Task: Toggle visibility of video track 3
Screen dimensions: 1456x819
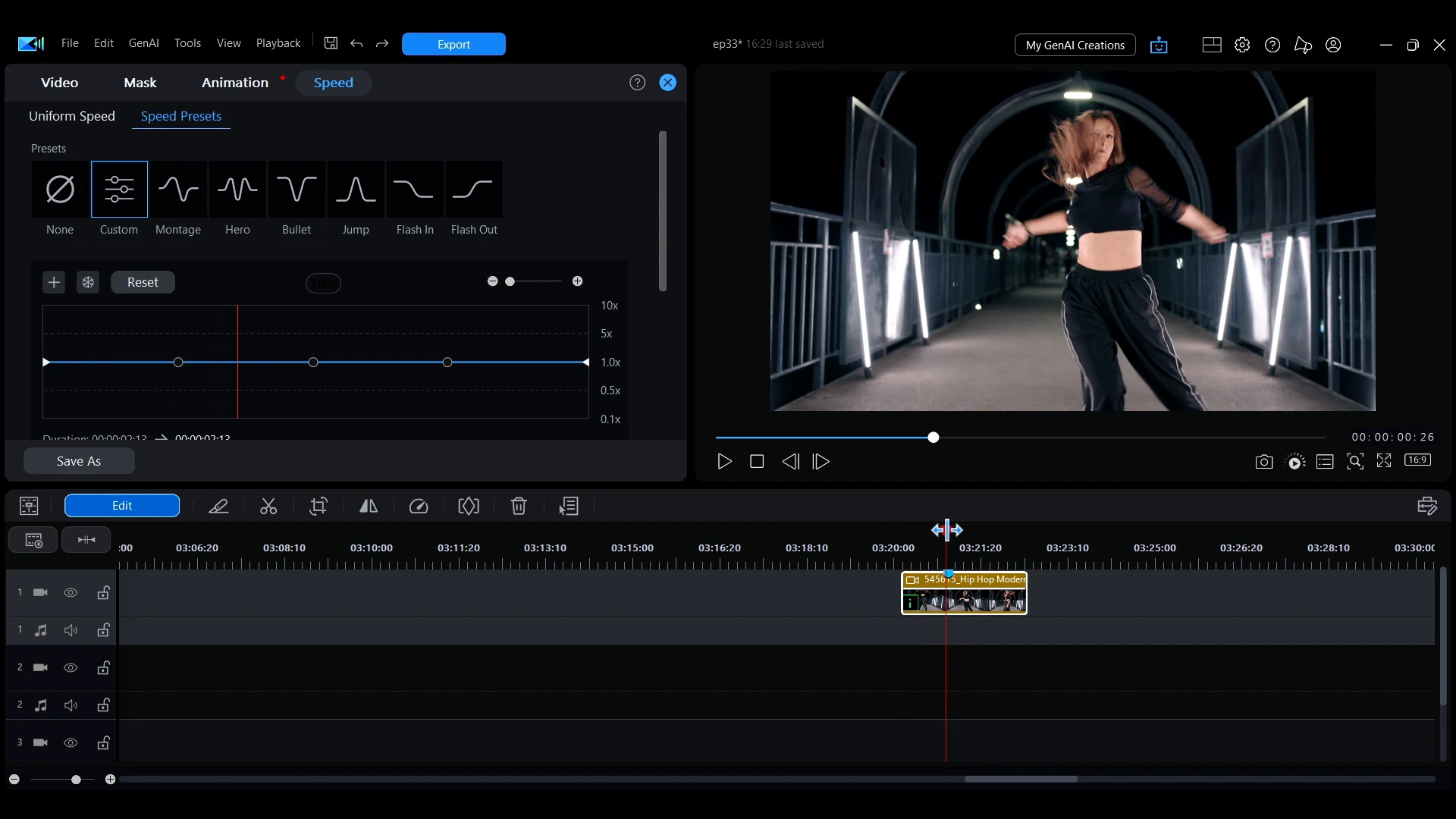Action: click(x=71, y=743)
